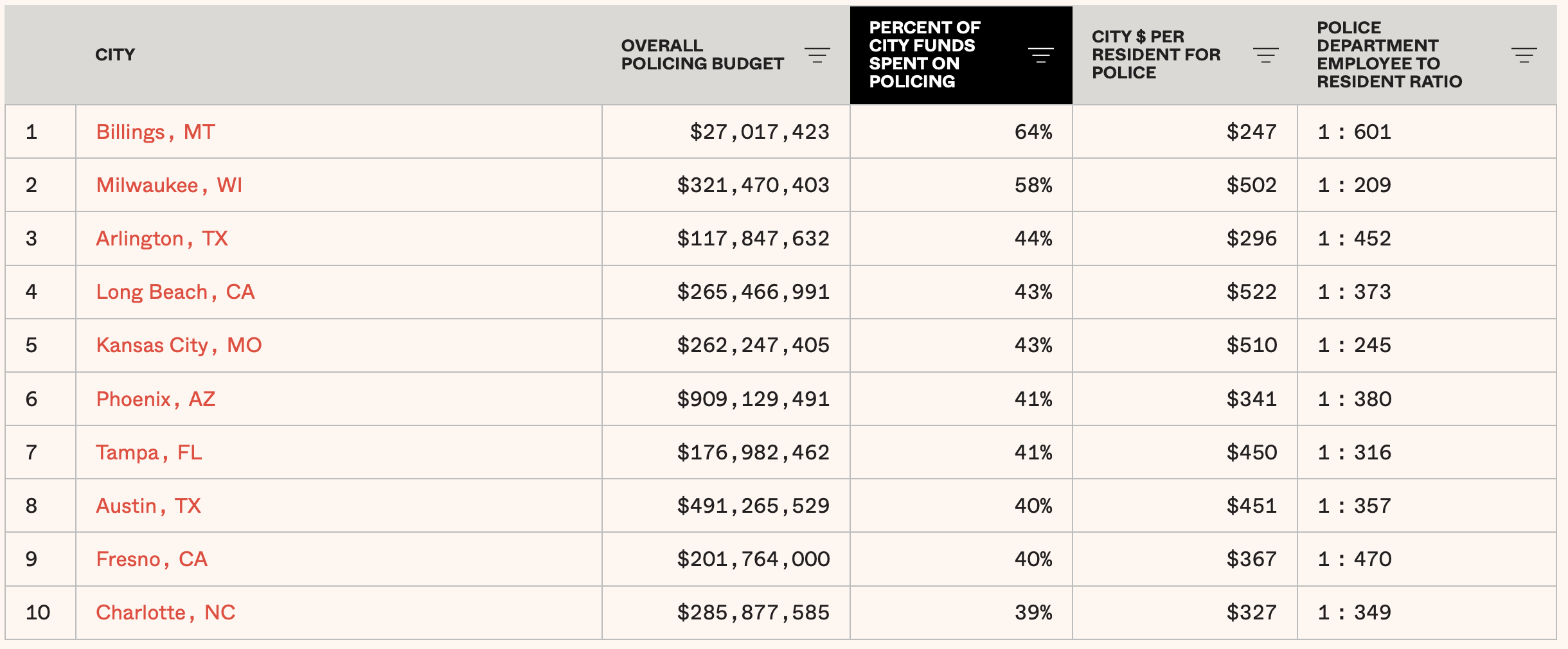Open the Austin, TX link

[148, 506]
